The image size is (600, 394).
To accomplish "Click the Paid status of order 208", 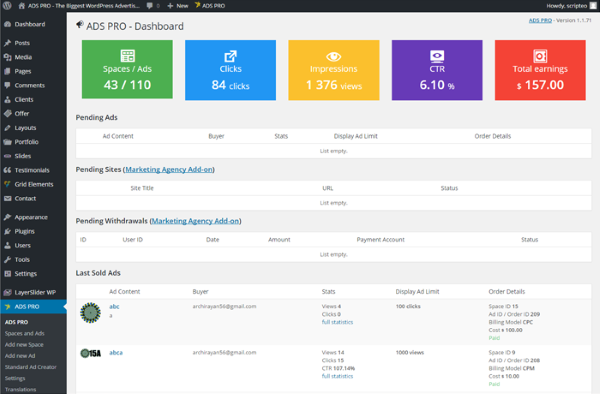I will tap(494, 384).
